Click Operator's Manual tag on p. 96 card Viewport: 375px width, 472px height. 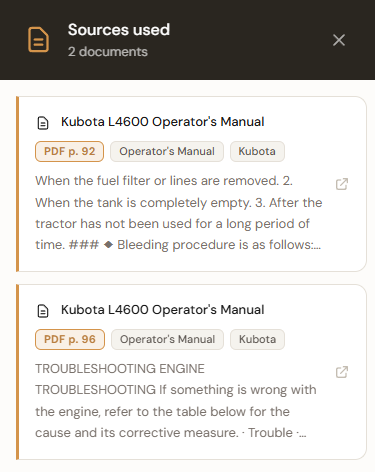pyautogui.click(x=167, y=339)
